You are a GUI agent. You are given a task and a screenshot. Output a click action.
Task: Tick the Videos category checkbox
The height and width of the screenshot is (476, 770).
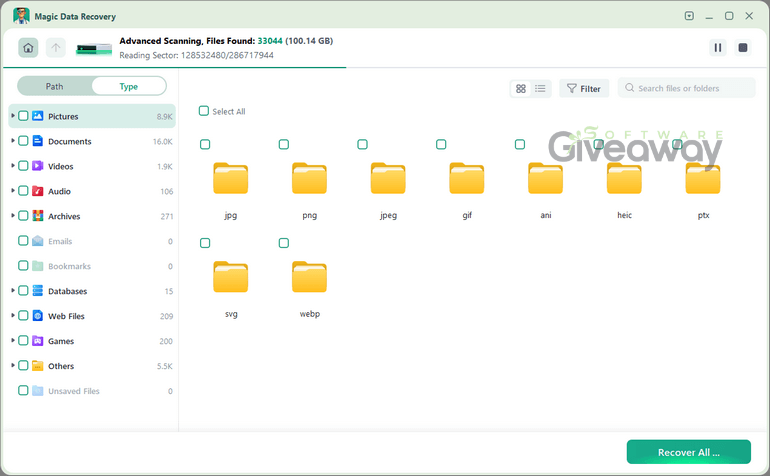pyautogui.click(x=23, y=166)
